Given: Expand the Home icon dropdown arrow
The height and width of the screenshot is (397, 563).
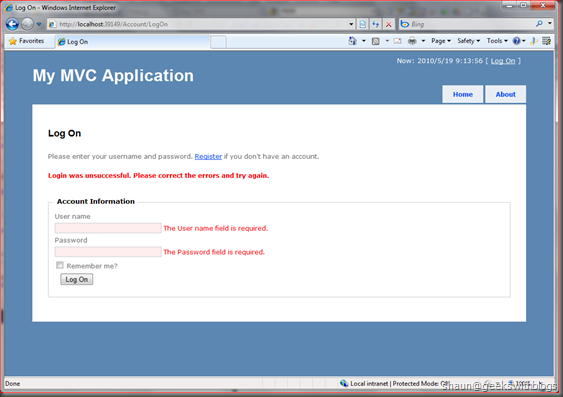Looking at the screenshot, I should [x=364, y=41].
